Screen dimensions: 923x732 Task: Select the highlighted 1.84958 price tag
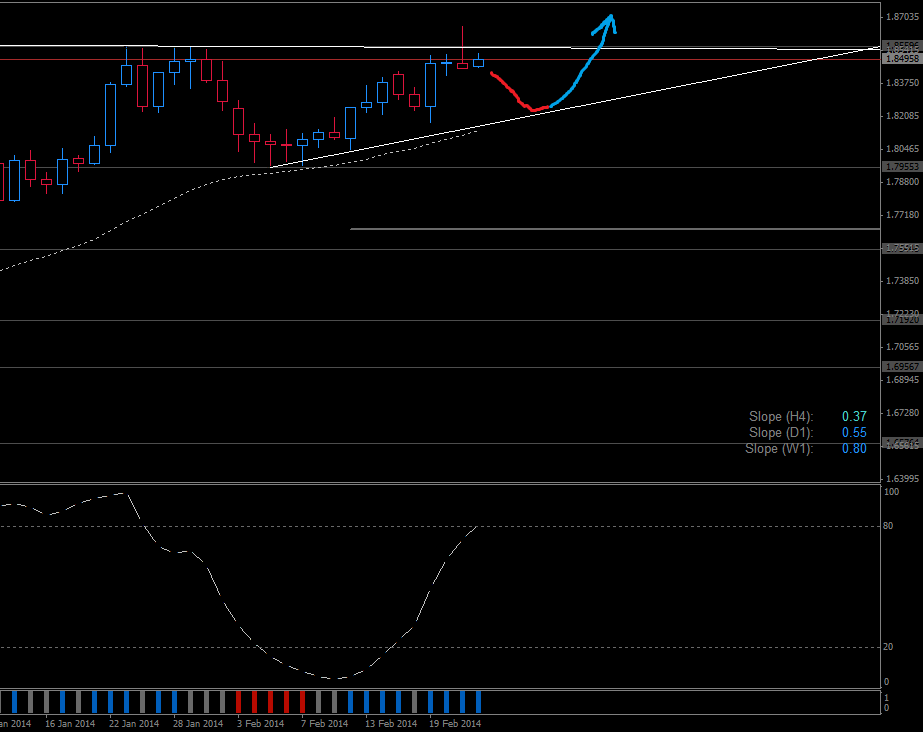click(901, 59)
